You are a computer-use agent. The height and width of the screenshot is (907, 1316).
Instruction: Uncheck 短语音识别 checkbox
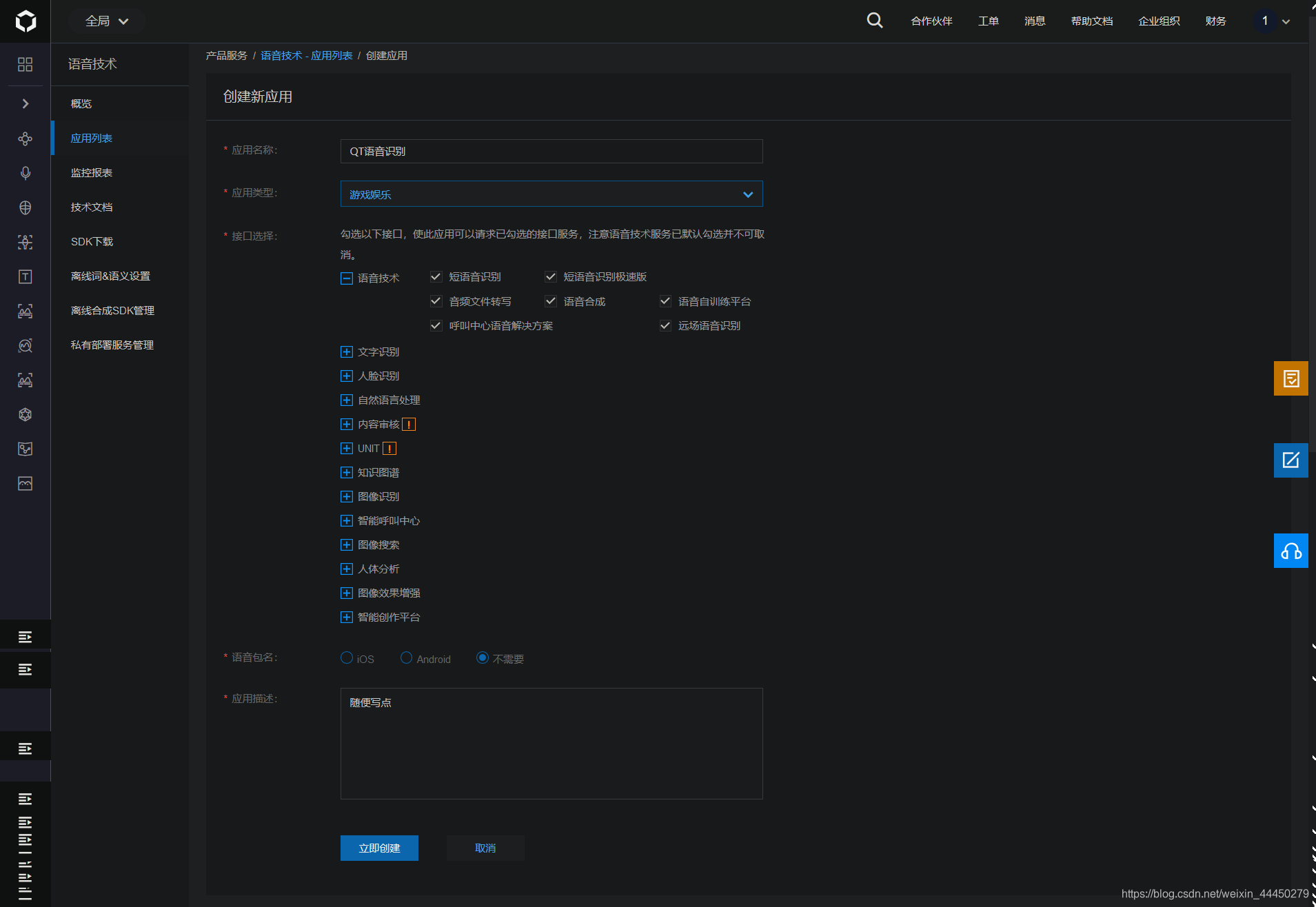(x=436, y=277)
